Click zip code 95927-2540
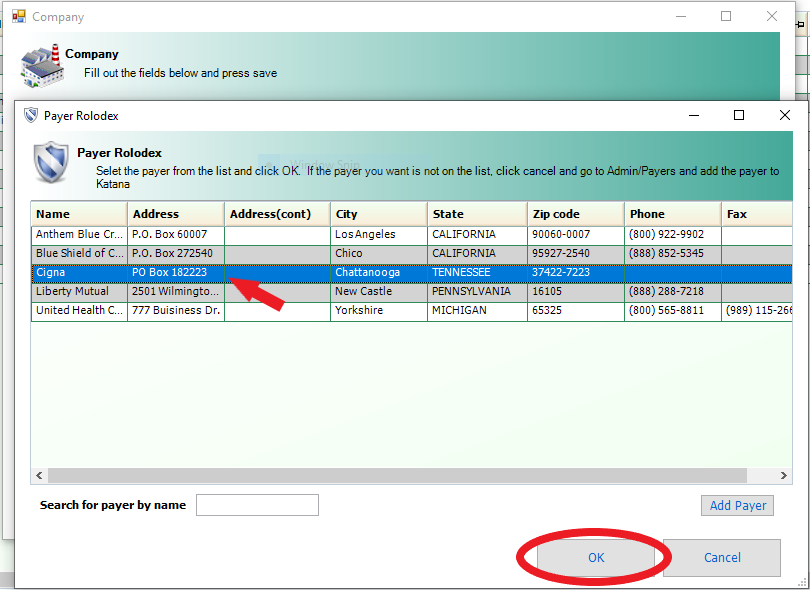 [576, 254]
